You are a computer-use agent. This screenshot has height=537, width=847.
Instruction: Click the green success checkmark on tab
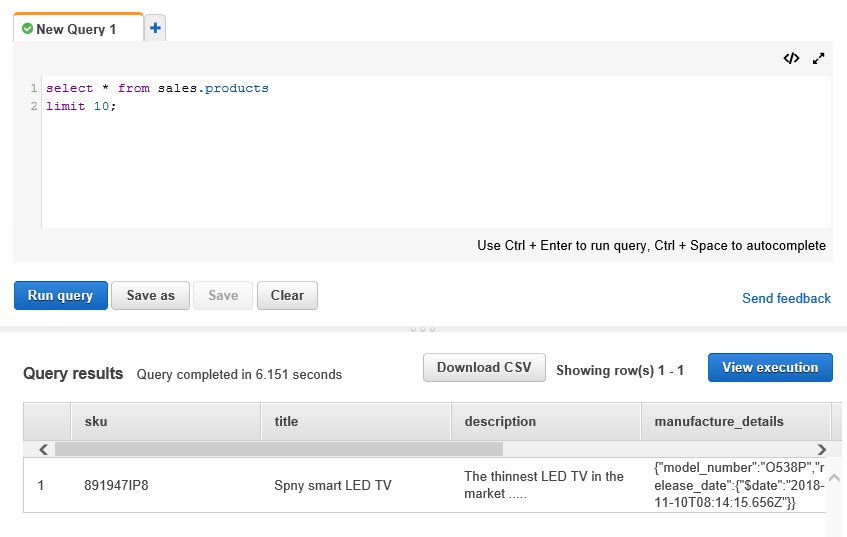[x=28, y=29]
